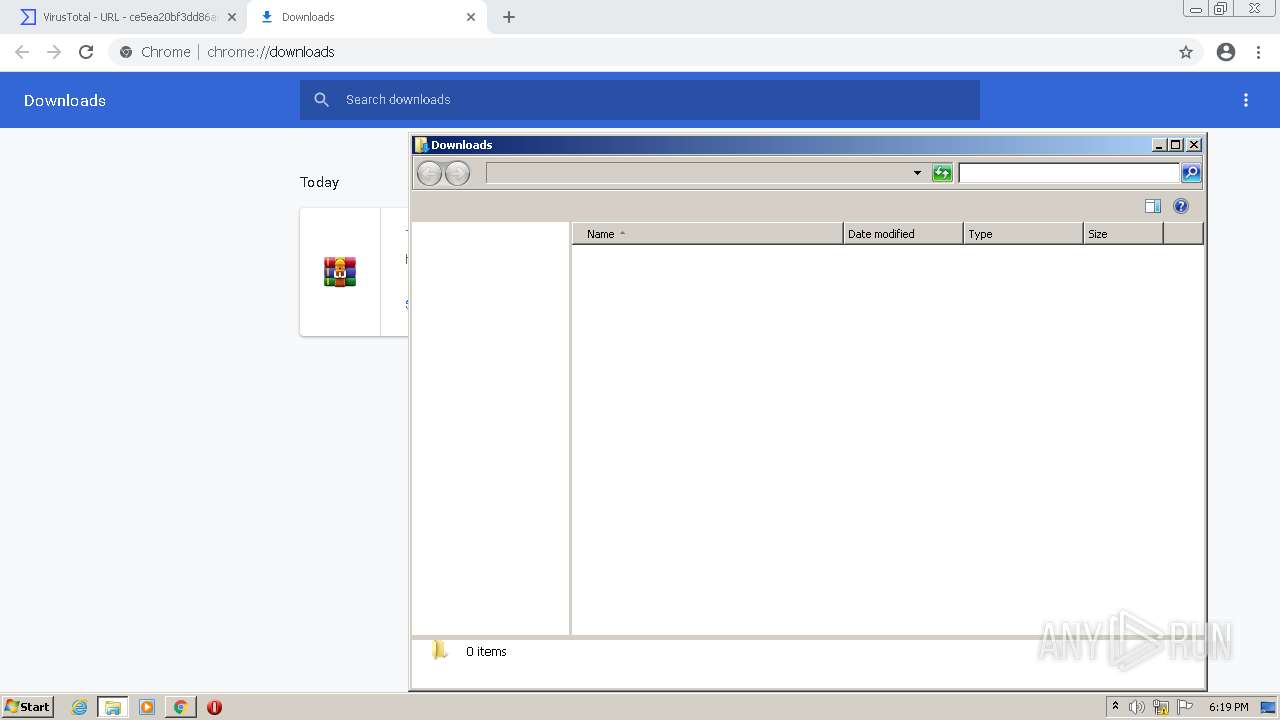Reload the chrome://downloads page
Screen dimensions: 1280x720
point(86,52)
